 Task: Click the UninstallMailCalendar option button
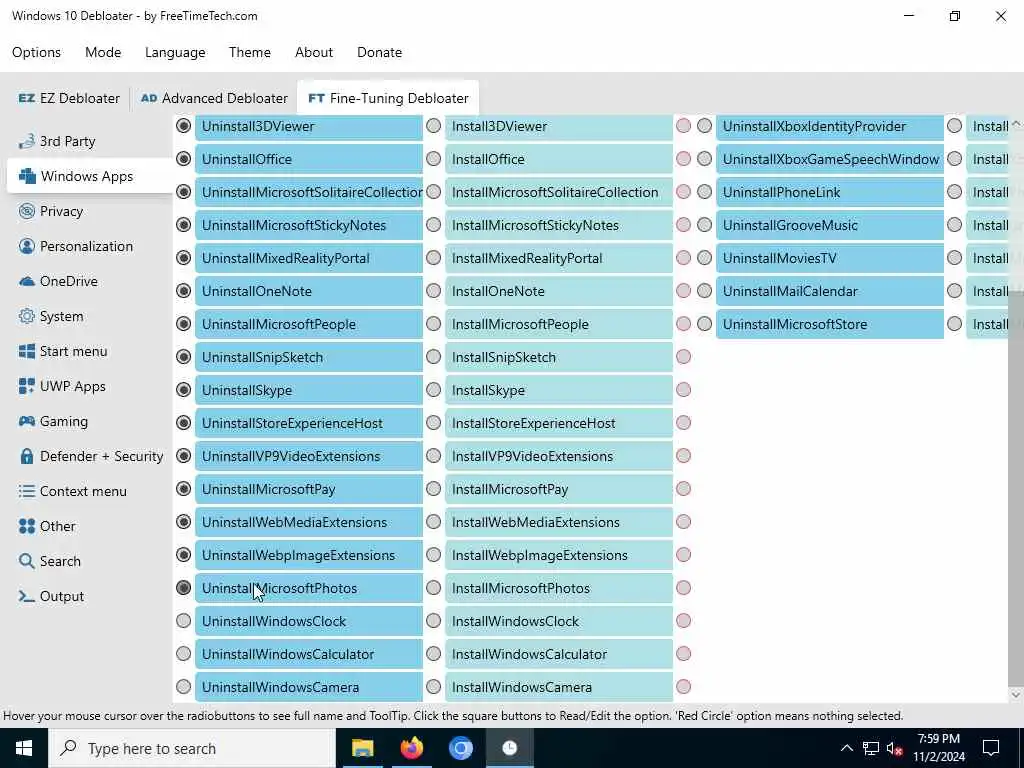pos(830,291)
